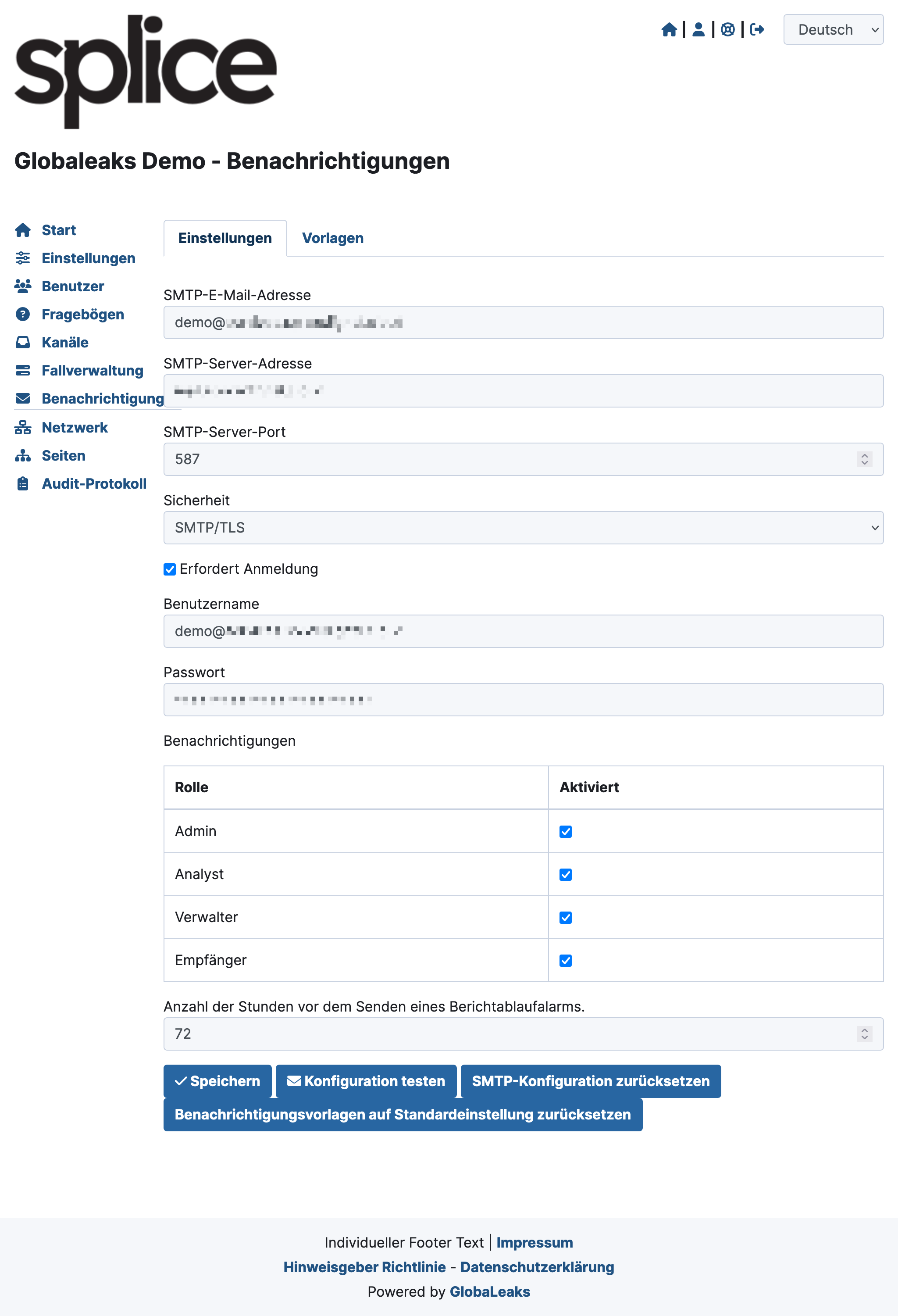Image resolution: width=898 pixels, height=1316 pixels.
Task: Open Fragebögen in the sidebar
Action: pyautogui.click(x=82, y=314)
